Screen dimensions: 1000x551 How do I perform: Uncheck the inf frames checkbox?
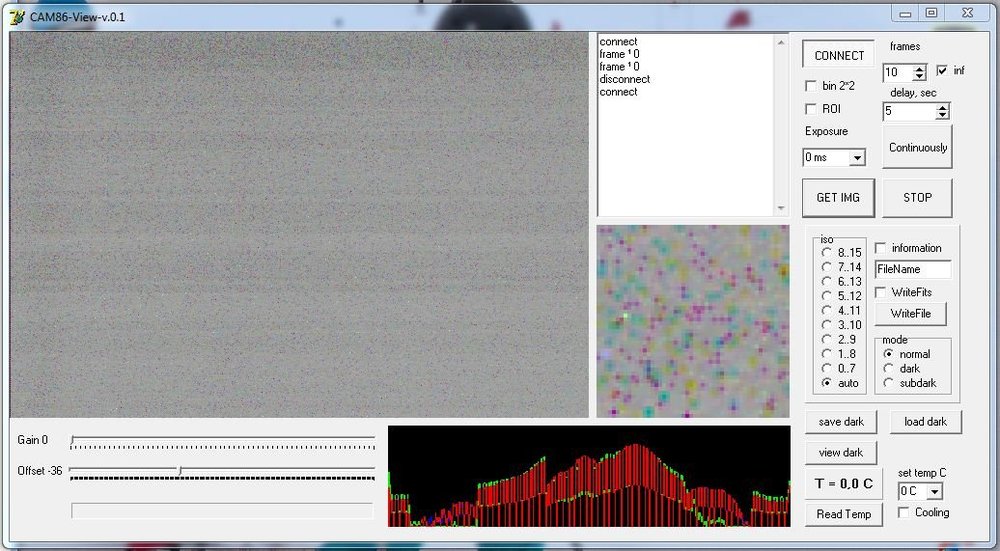coord(942,70)
